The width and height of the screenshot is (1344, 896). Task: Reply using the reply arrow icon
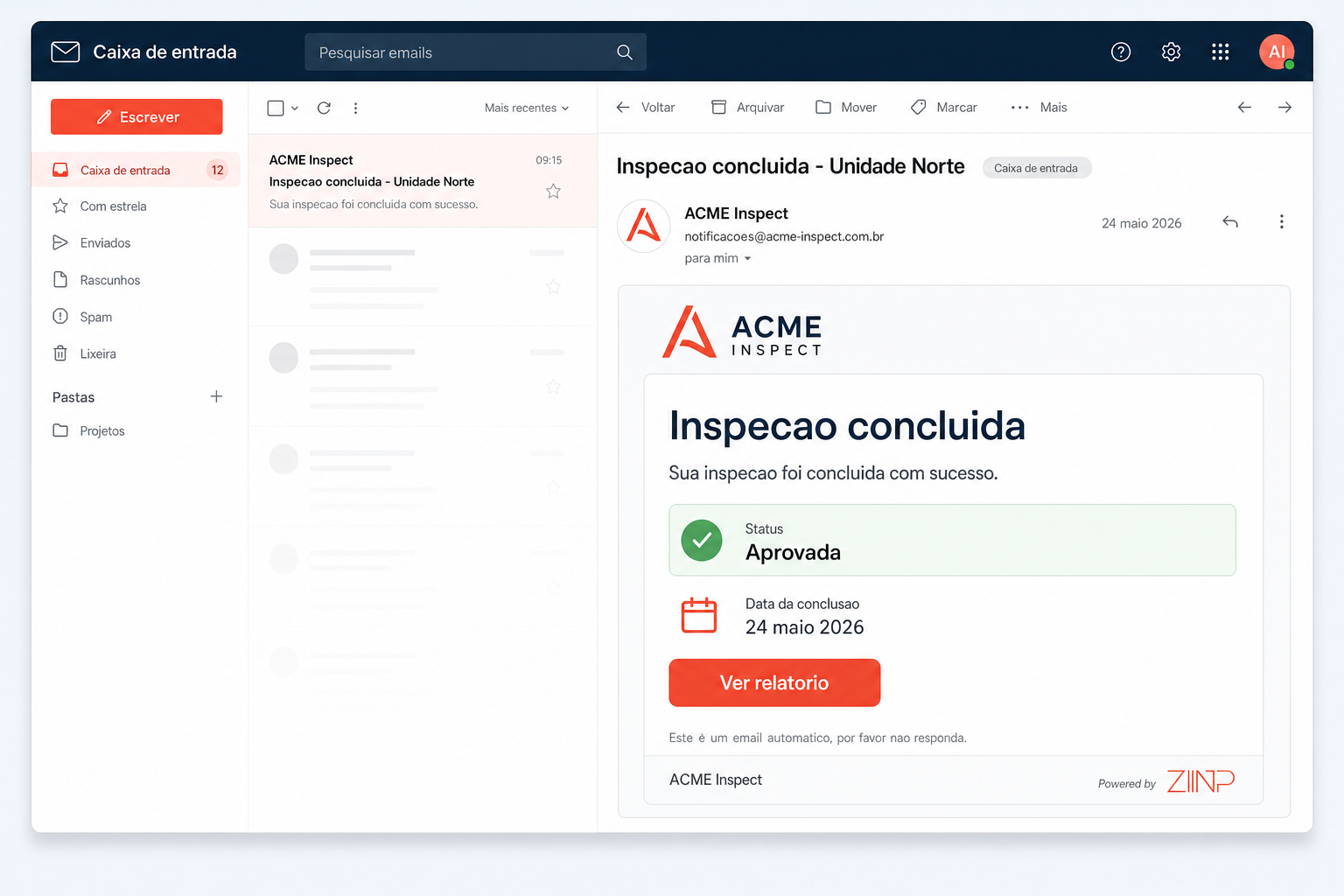coord(1230,222)
